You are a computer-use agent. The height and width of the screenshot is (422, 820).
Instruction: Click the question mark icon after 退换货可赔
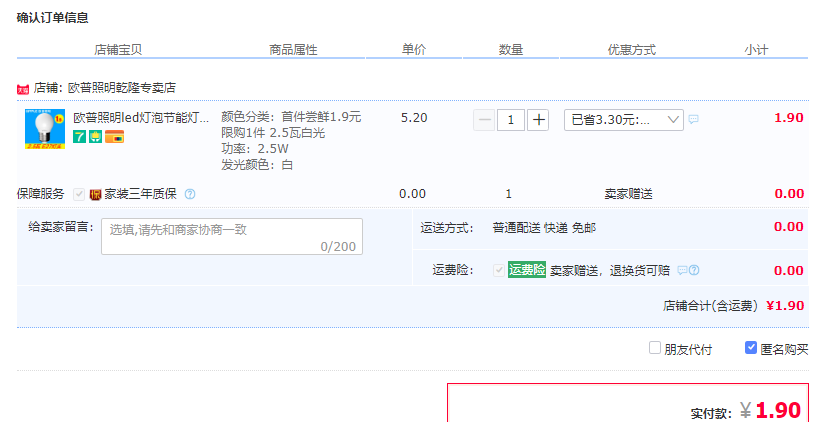[694, 270]
